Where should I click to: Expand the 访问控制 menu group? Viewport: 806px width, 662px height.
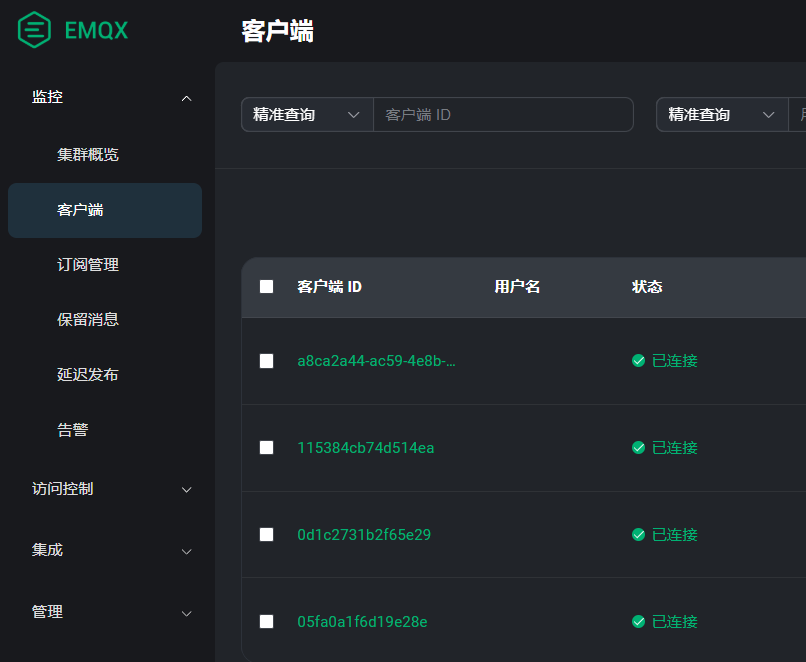tap(186, 490)
